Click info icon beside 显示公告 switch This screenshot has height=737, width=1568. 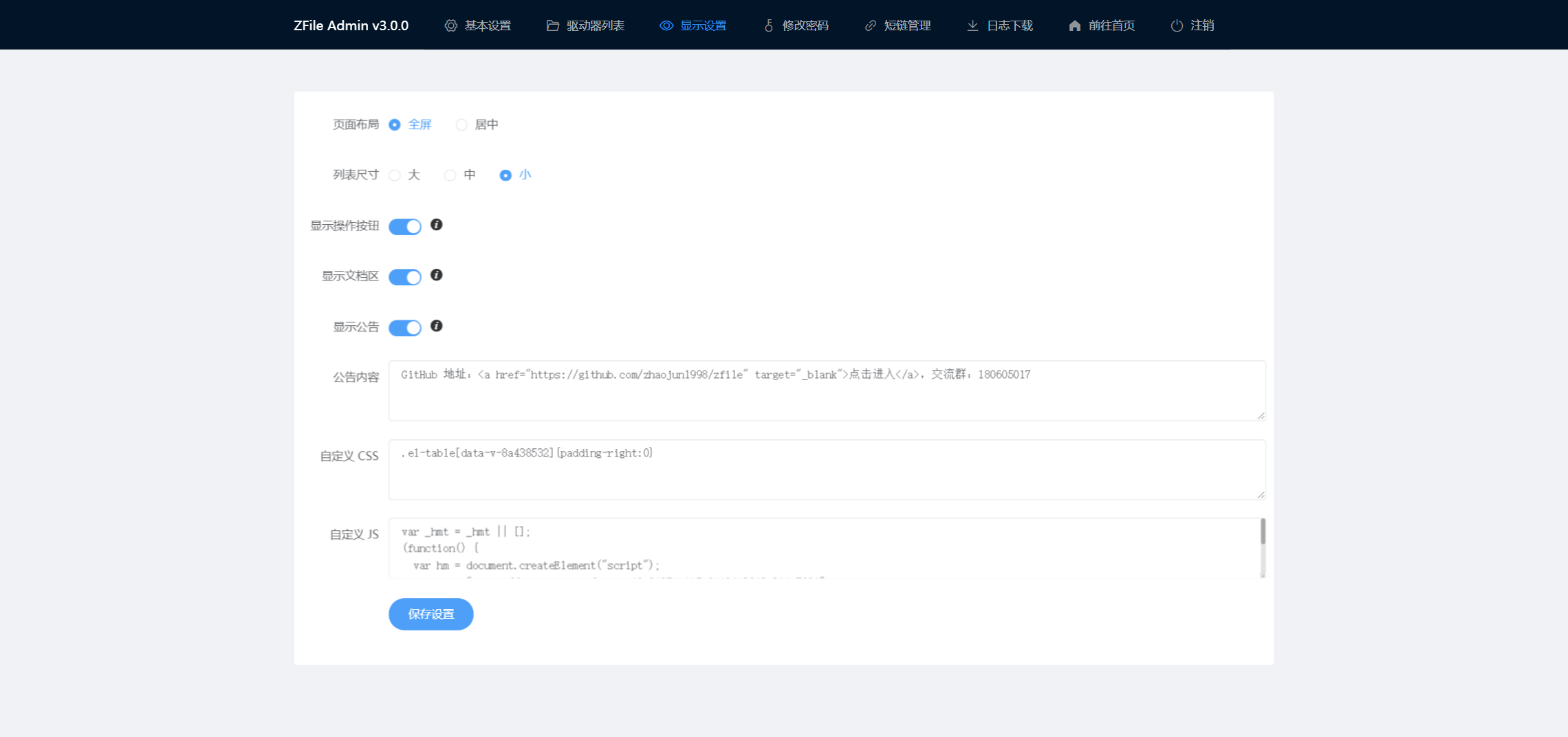tap(436, 326)
